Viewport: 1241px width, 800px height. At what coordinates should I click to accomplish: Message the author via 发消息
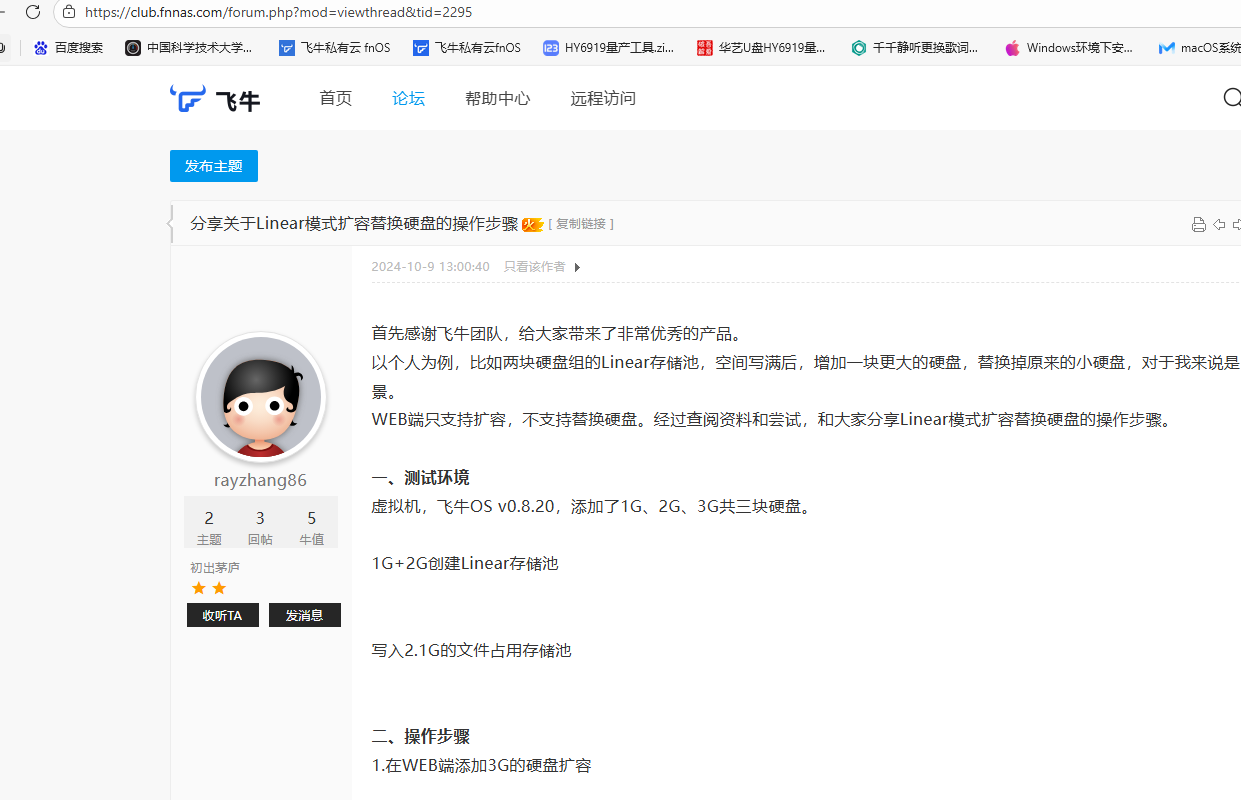(304, 615)
